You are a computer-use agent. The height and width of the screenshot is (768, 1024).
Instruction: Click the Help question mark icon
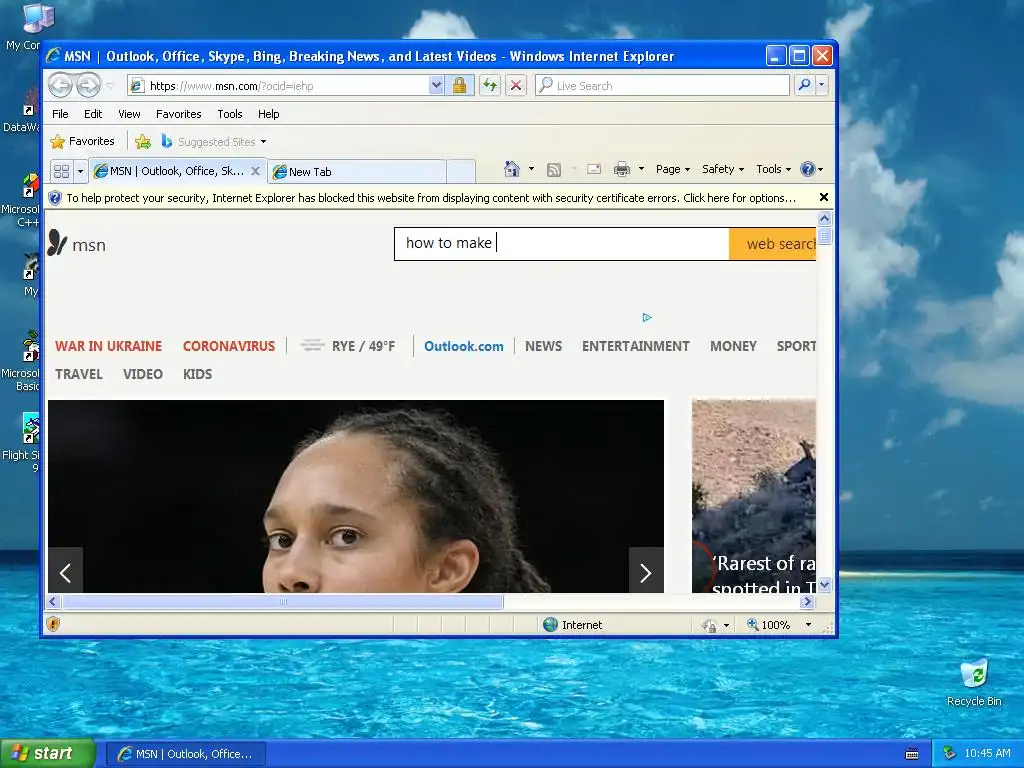[x=808, y=169]
